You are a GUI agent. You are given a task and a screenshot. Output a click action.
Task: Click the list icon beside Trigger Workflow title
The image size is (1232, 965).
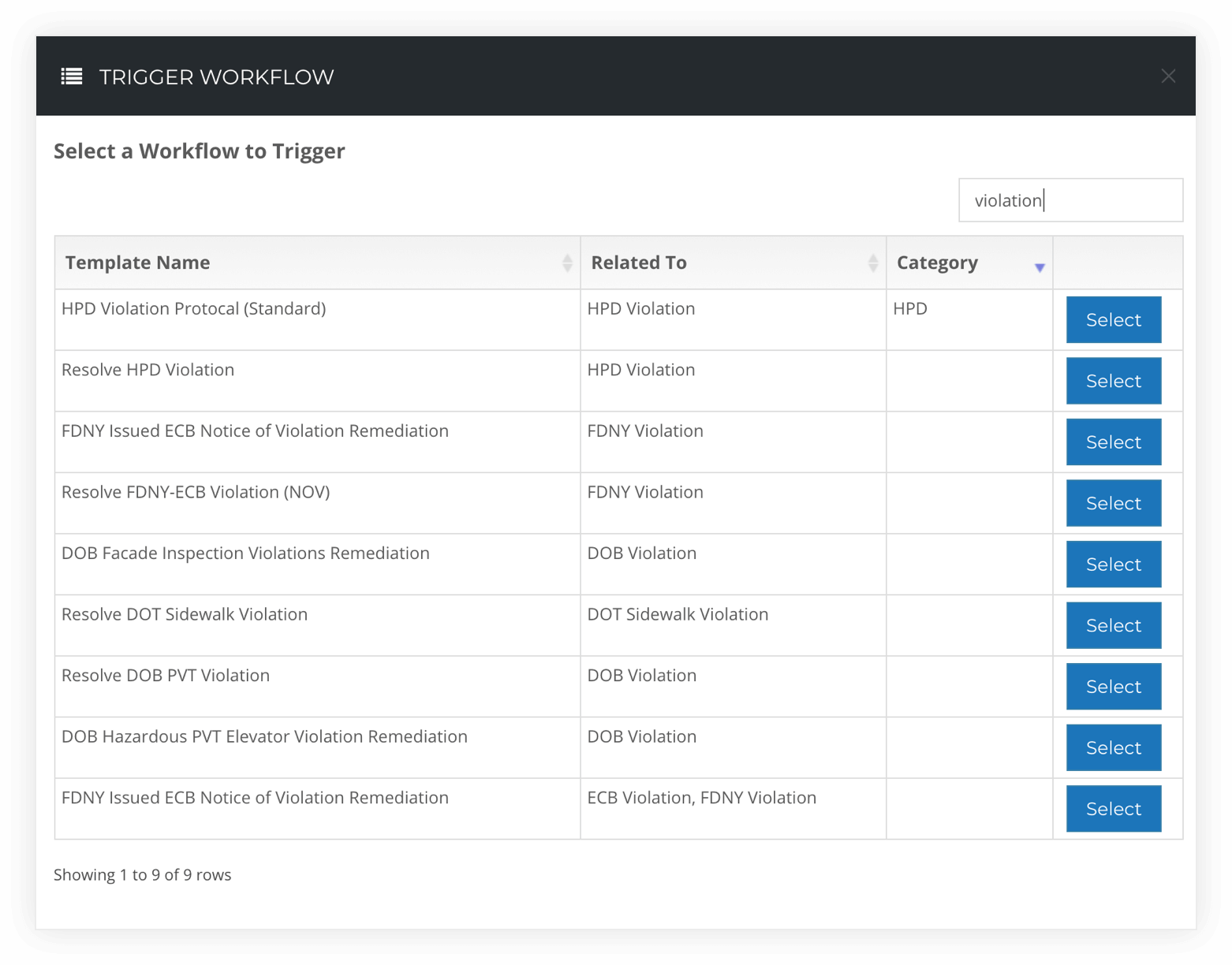(72, 76)
